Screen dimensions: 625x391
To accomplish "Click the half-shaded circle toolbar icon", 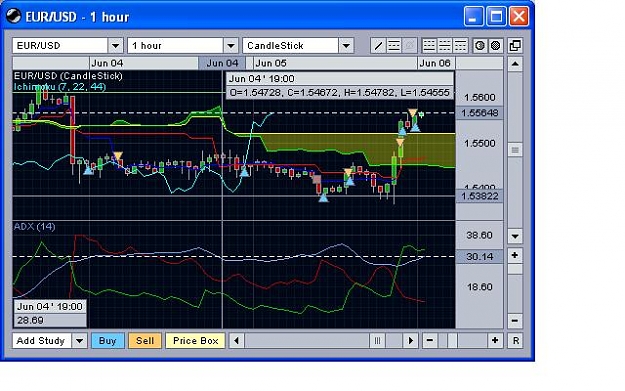I will tap(480, 46).
